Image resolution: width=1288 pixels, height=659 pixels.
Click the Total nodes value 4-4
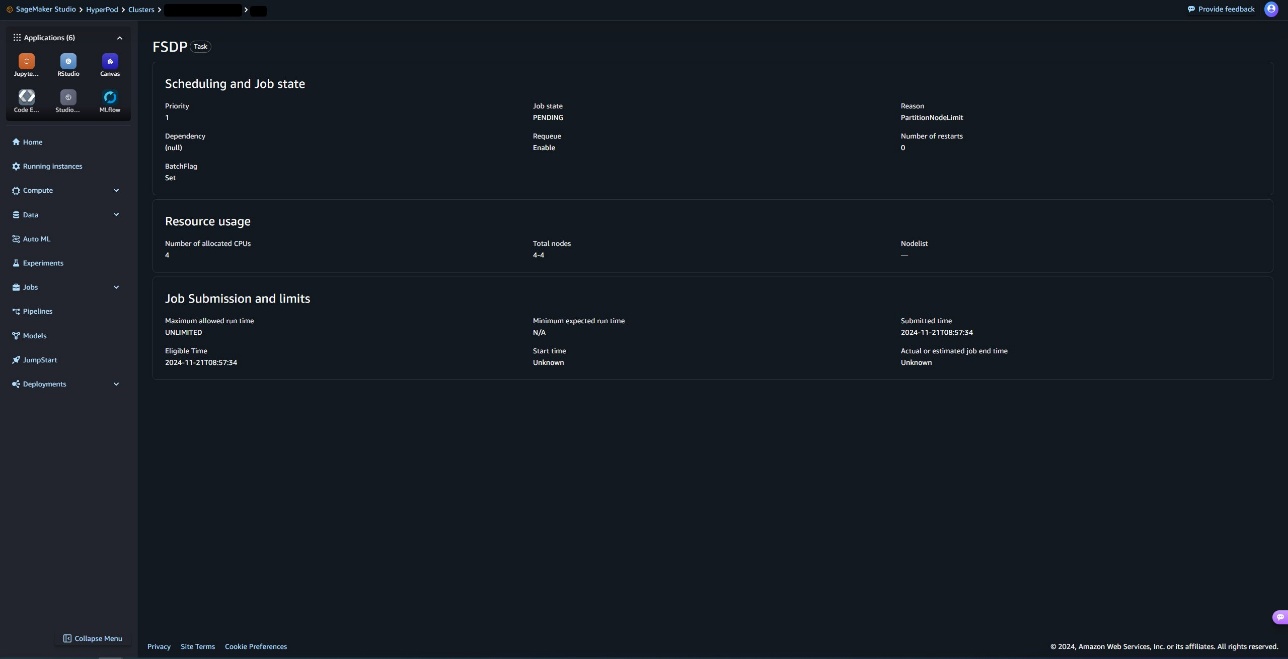click(538, 255)
